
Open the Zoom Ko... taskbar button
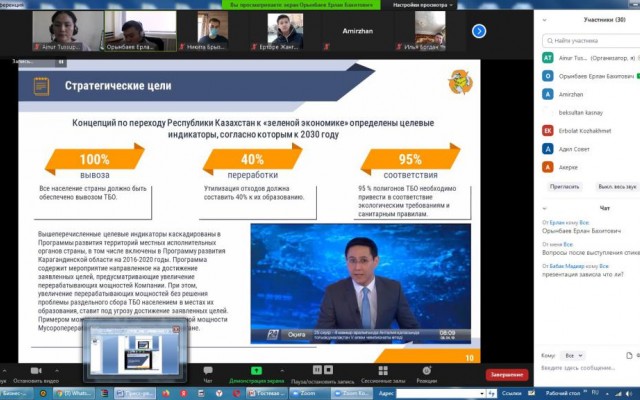tap(352, 393)
